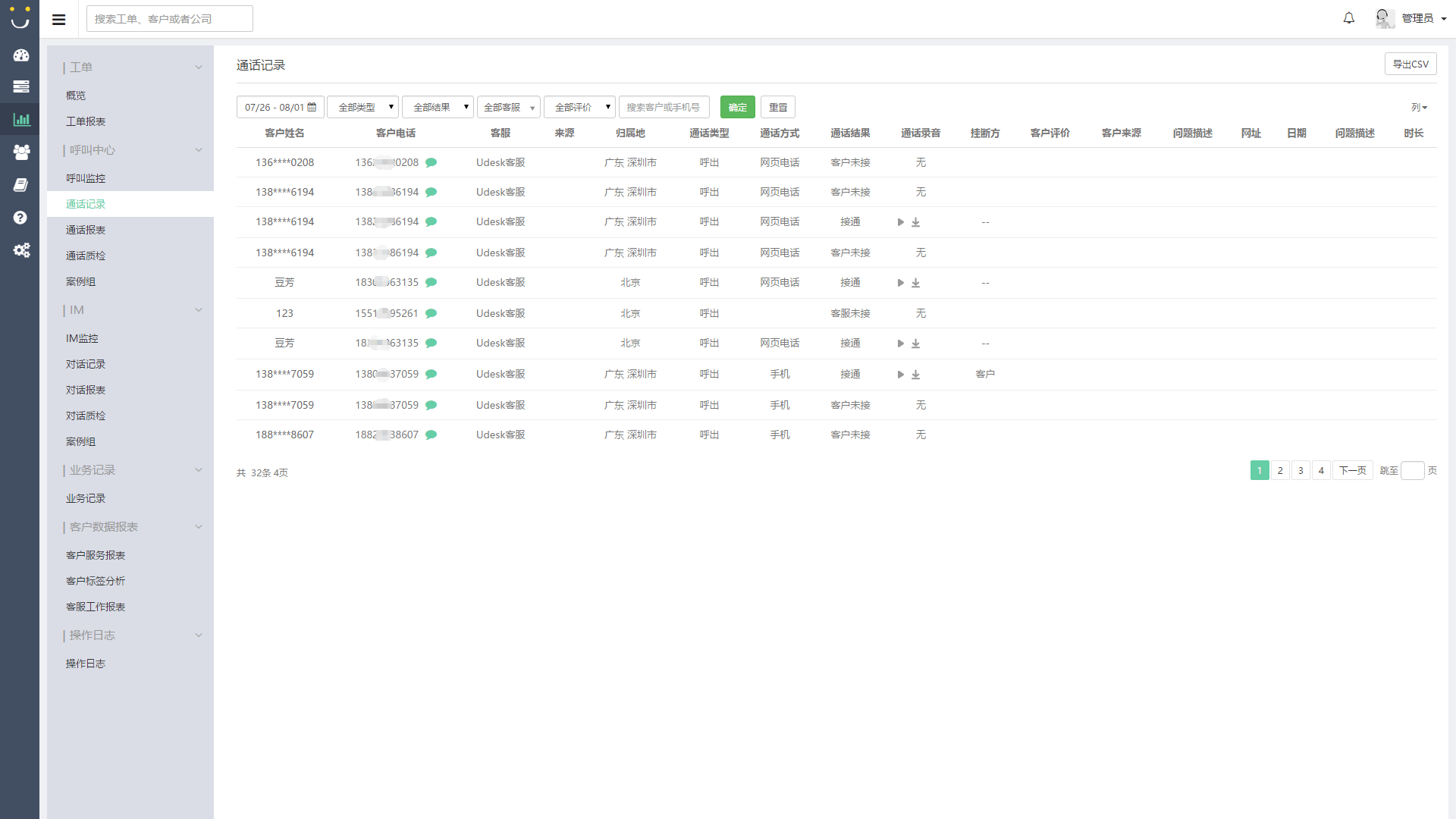The image size is (1456, 819).
Task: Go to page 3 of results
Action: pos(1300,471)
